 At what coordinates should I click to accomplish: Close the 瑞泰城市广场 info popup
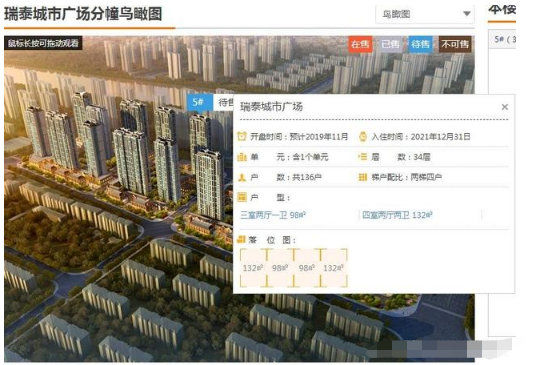tap(505, 107)
